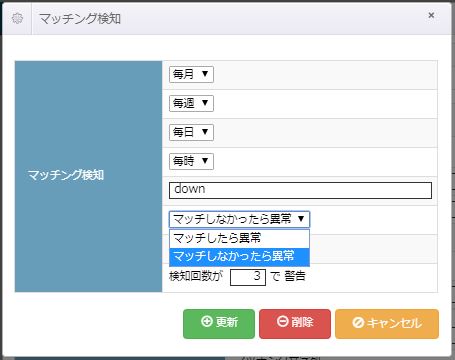This screenshot has width=455, height=360.
Task: Click the arrow of マッチしなかったら異常 dropdown
Action: (301, 219)
